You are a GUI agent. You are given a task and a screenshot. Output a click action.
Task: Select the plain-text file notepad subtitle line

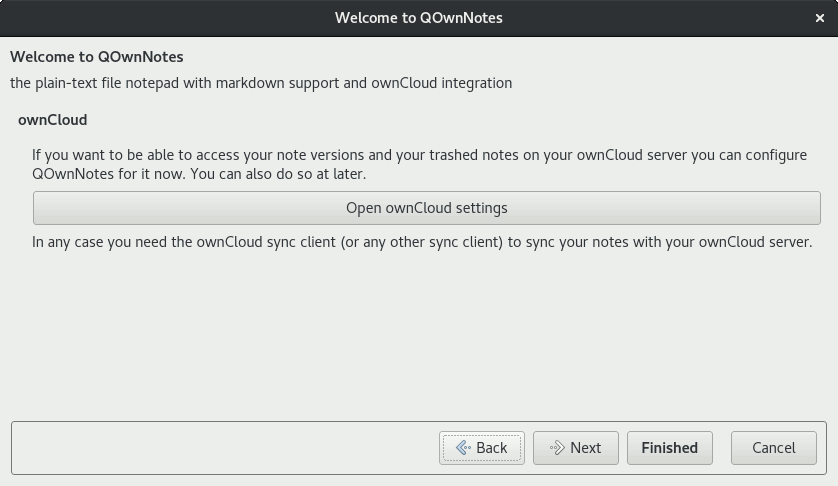coord(261,83)
